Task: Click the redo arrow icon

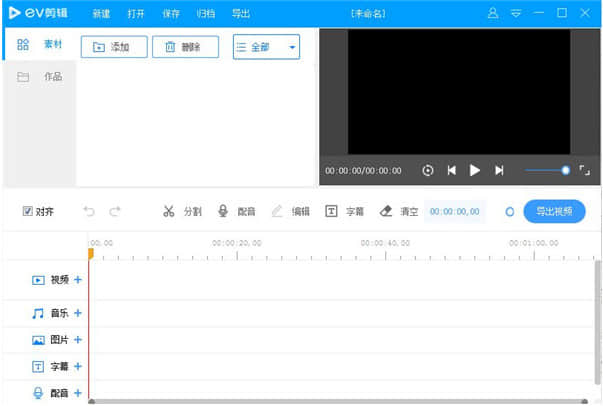Action: click(x=115, y=212)
